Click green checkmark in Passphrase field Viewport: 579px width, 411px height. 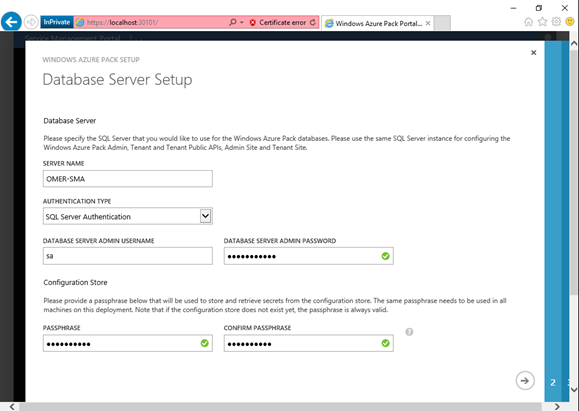pos(205,343)
